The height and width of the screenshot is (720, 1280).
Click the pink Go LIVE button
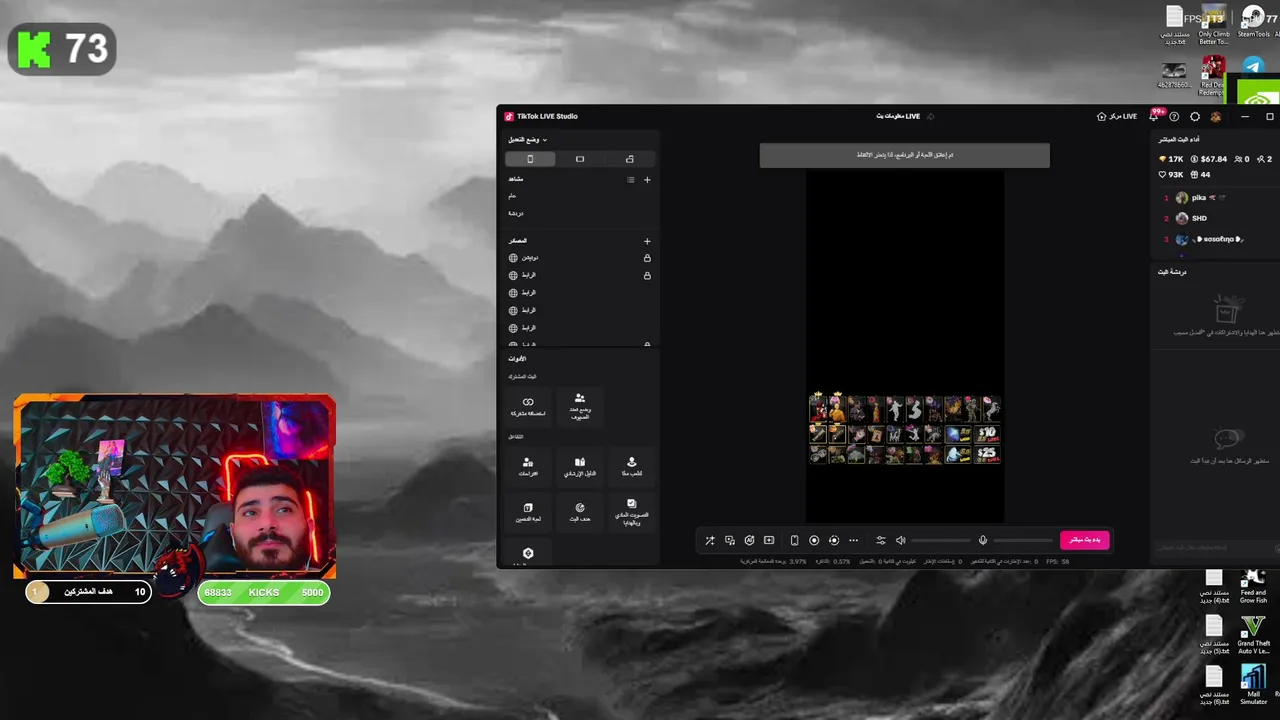1084,540
